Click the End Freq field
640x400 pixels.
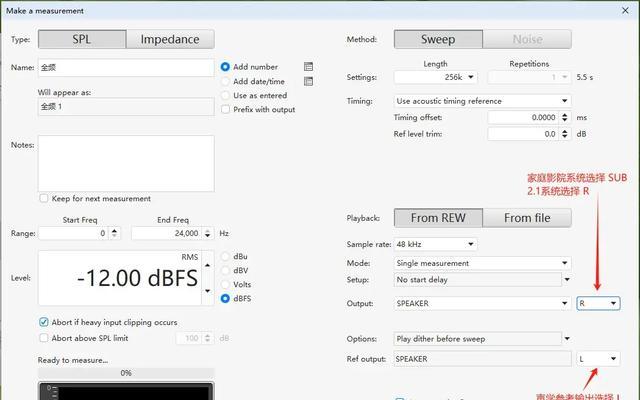coord(167,233)
